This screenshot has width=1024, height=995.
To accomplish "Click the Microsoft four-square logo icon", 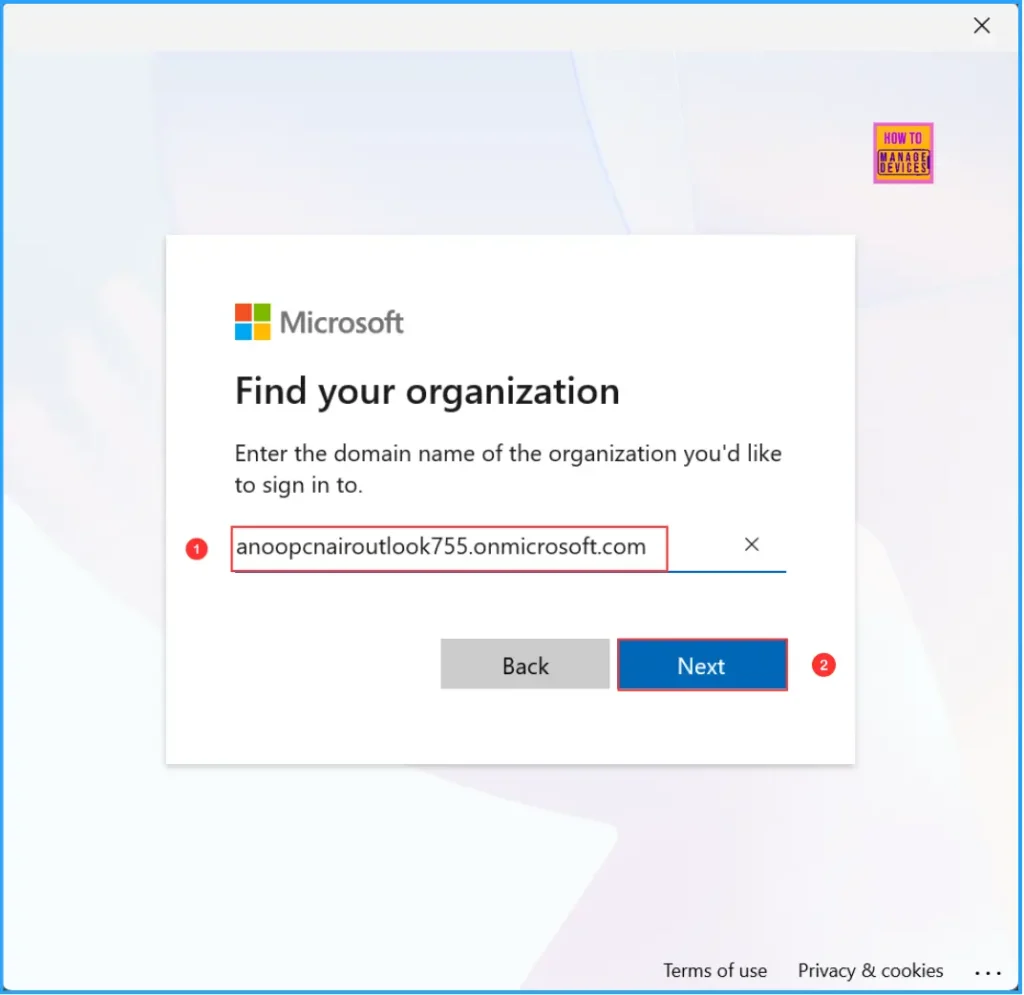I will coord(252,321).
